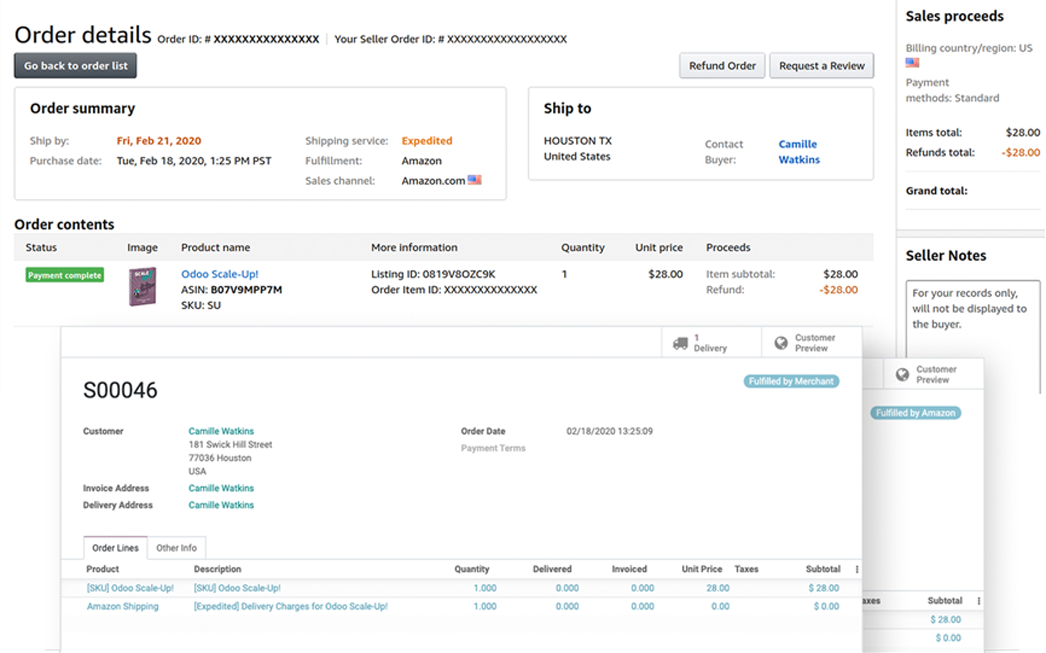
Task: Click the green Payment complete status badge
Action: pos(65,275)
